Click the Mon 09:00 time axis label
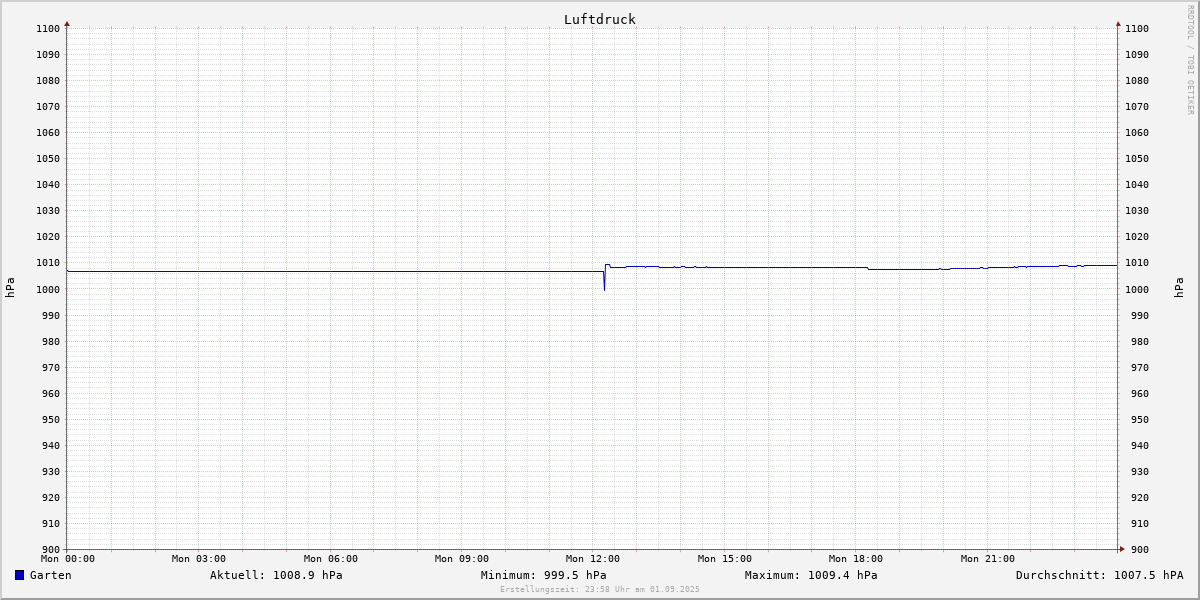Image resolution: width=1200 pixels, height=600 pixels. (x=462, y=559)
